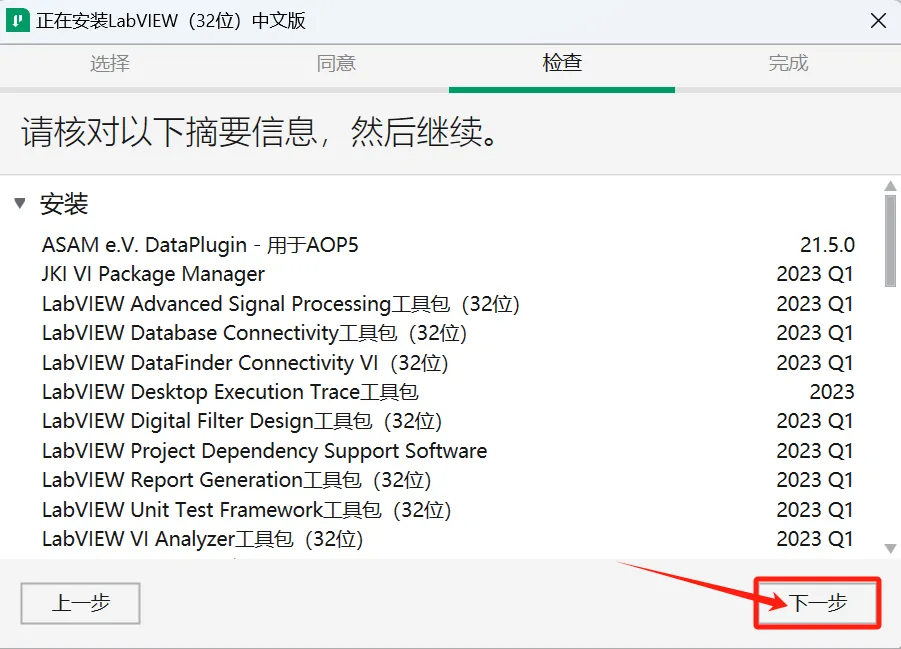
Task: Click 2023 Q1 version of VI Analyzer工具包
Action: [815, 539]
